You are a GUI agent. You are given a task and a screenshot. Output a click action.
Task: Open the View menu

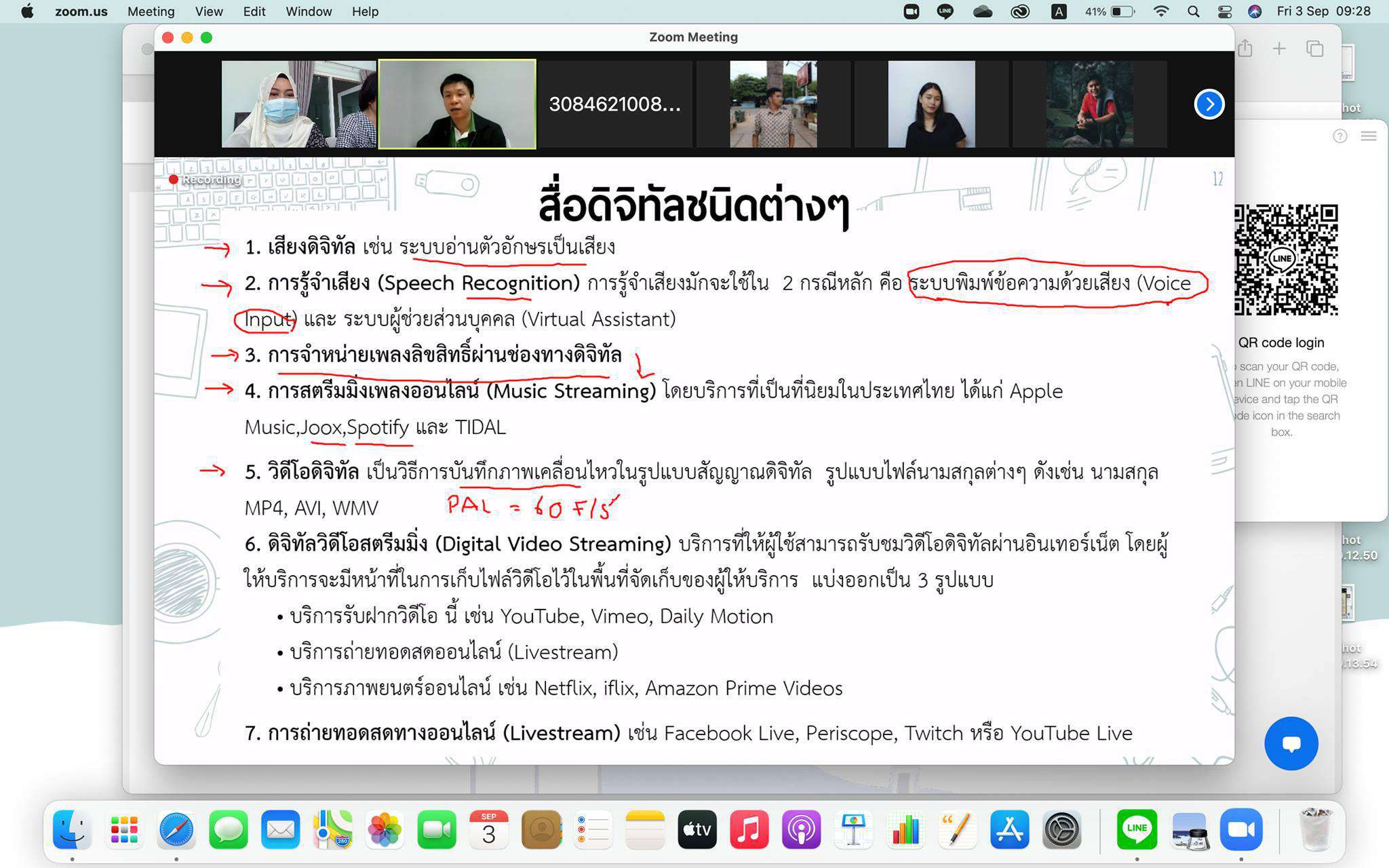[x=209, y=12]
